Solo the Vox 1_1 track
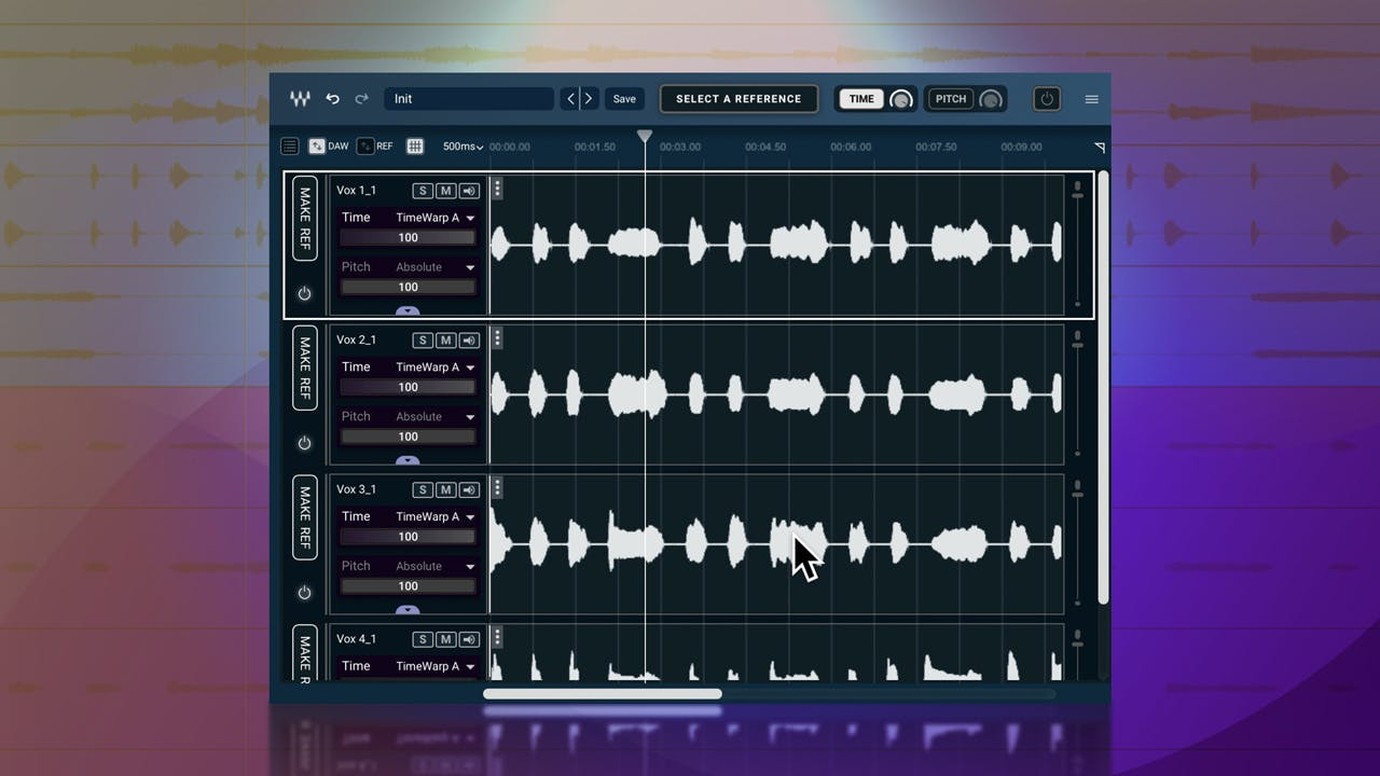Viewport: 1380px width, 776px height. 422,190
